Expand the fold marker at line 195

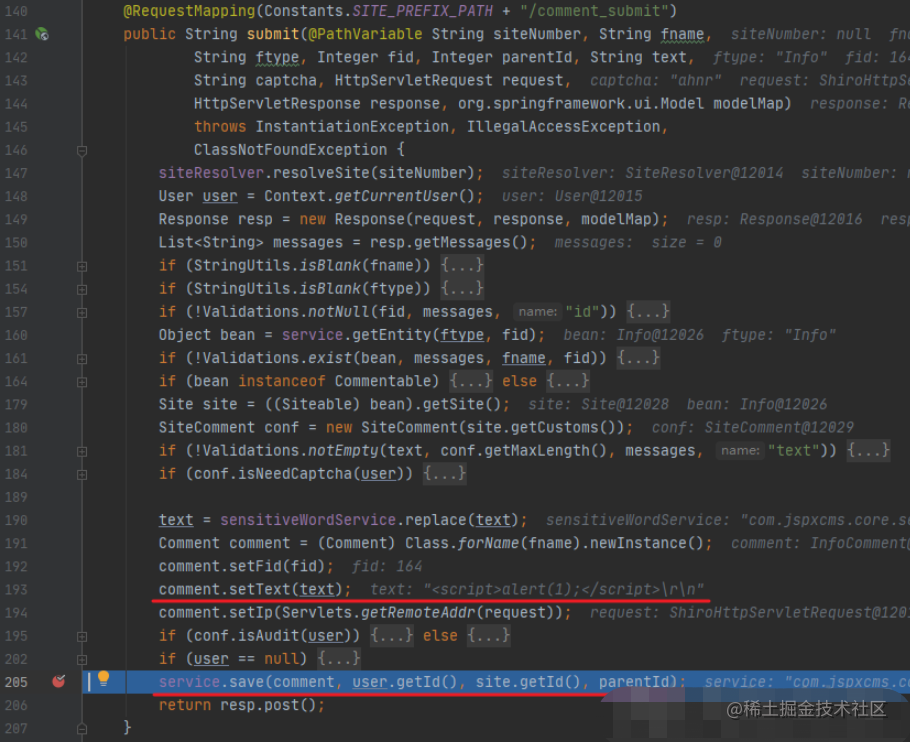(82, 636)
